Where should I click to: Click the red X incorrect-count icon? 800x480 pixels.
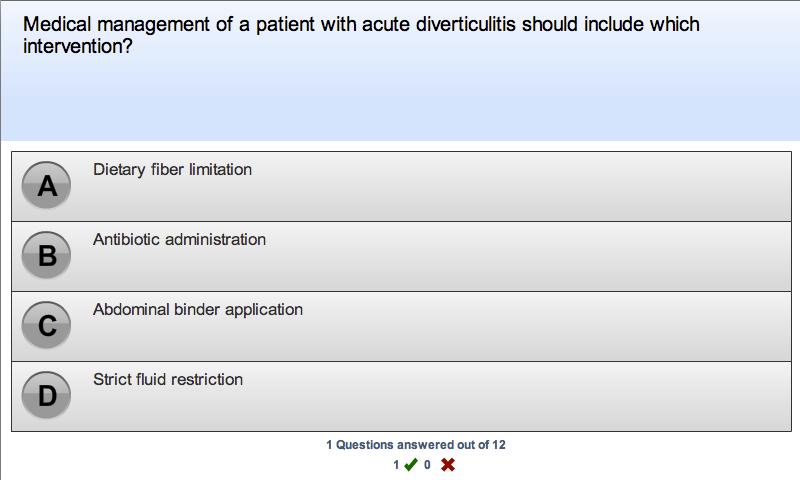(x=447, y=465)
